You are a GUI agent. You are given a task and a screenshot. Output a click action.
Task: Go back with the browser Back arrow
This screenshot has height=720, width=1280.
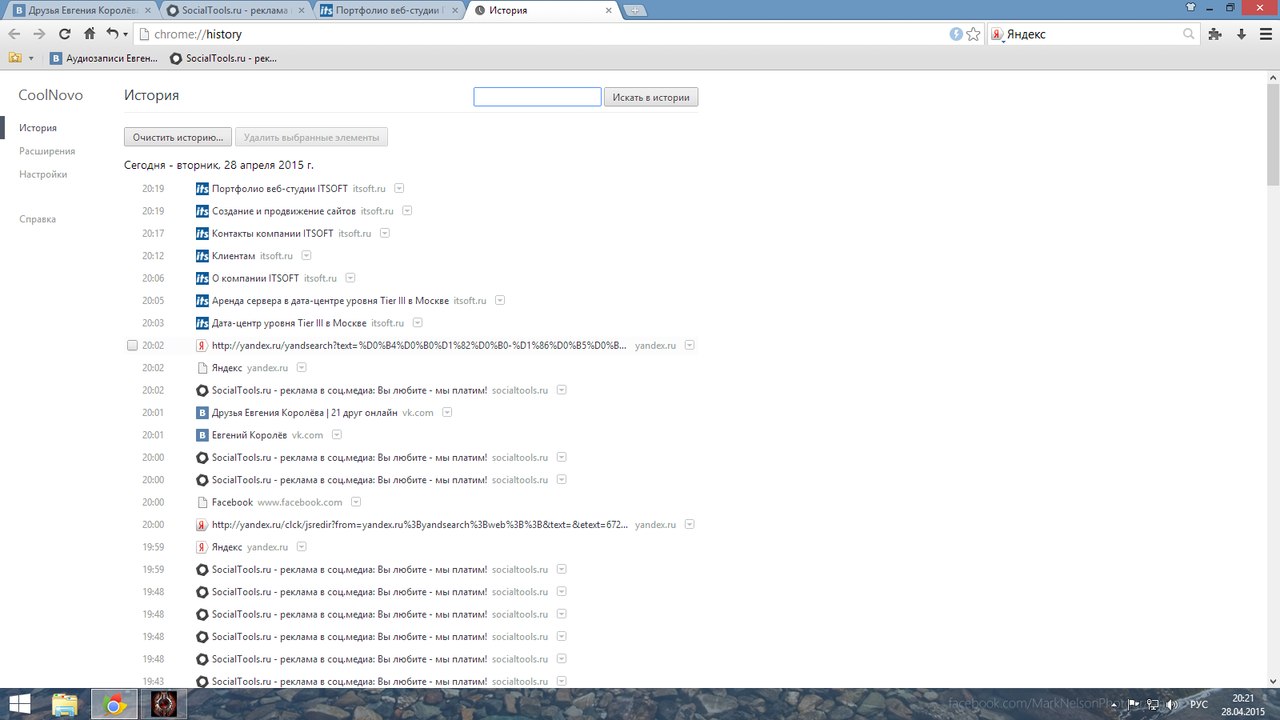[14, 34]
